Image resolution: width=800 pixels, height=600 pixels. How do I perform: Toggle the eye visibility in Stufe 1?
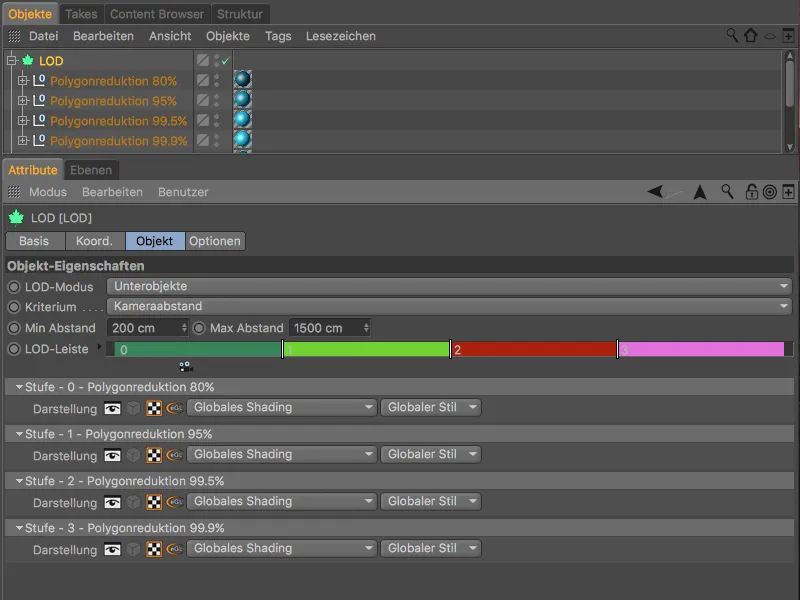click(112, 455)
